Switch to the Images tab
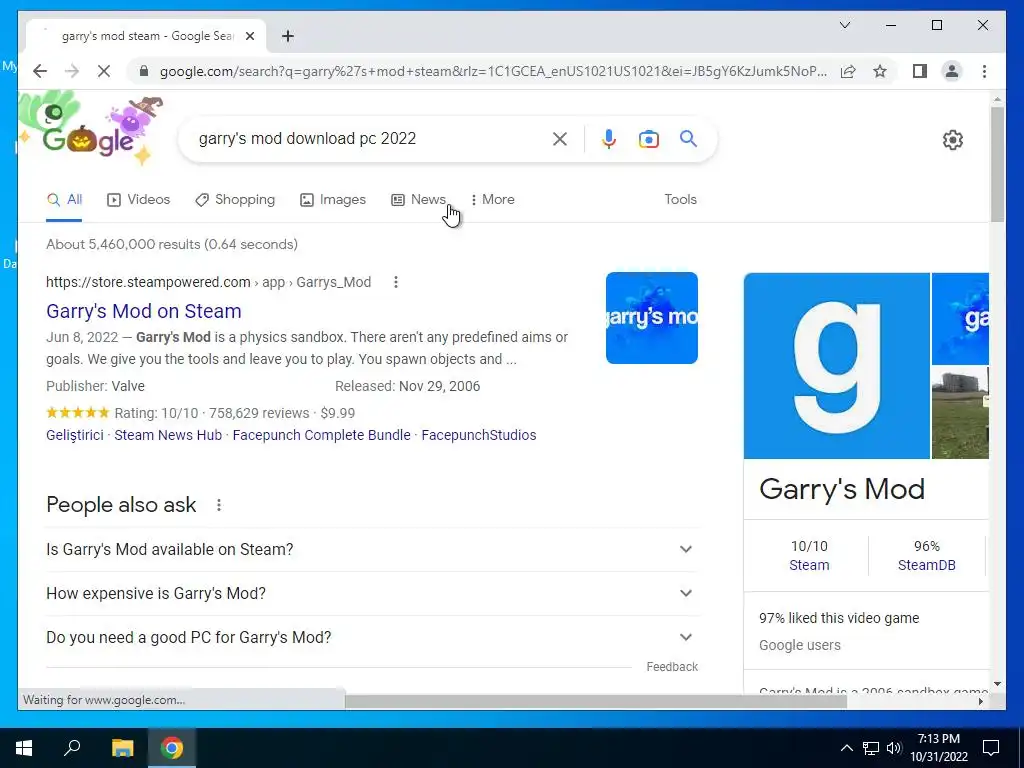 (x=333, y=200)
